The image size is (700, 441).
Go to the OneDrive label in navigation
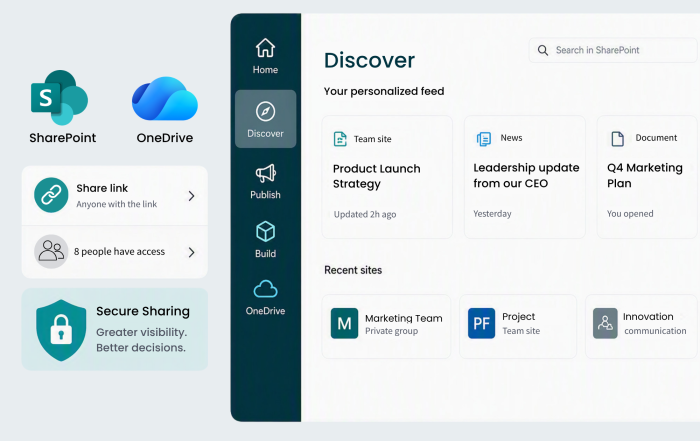pos(265,311)
